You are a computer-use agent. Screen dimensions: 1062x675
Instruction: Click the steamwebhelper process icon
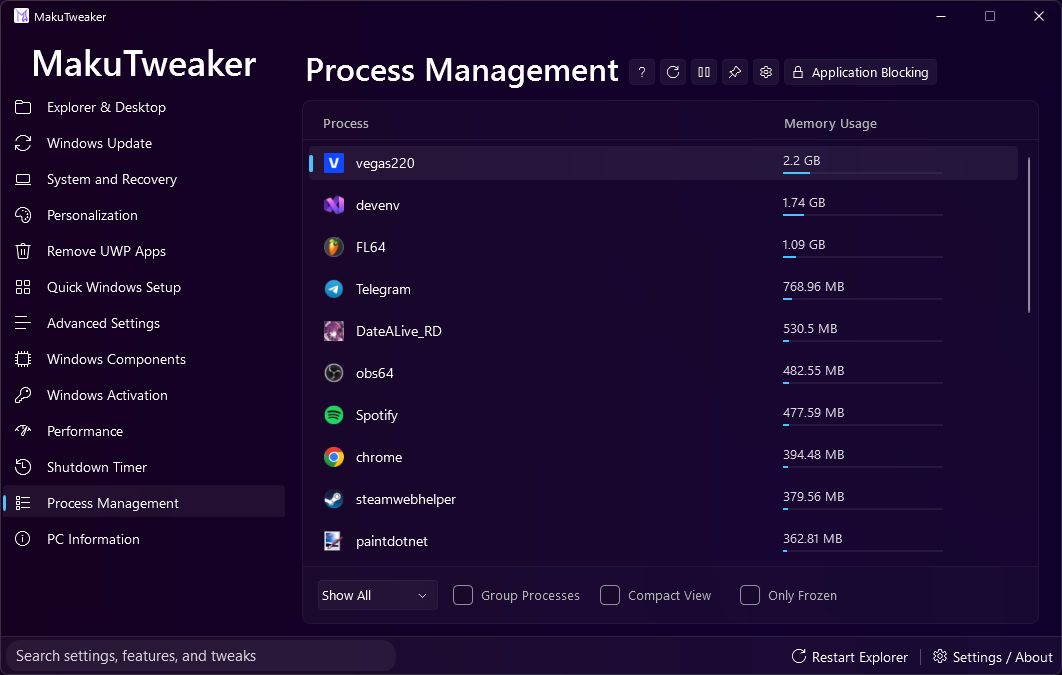(x=334, y=499)
